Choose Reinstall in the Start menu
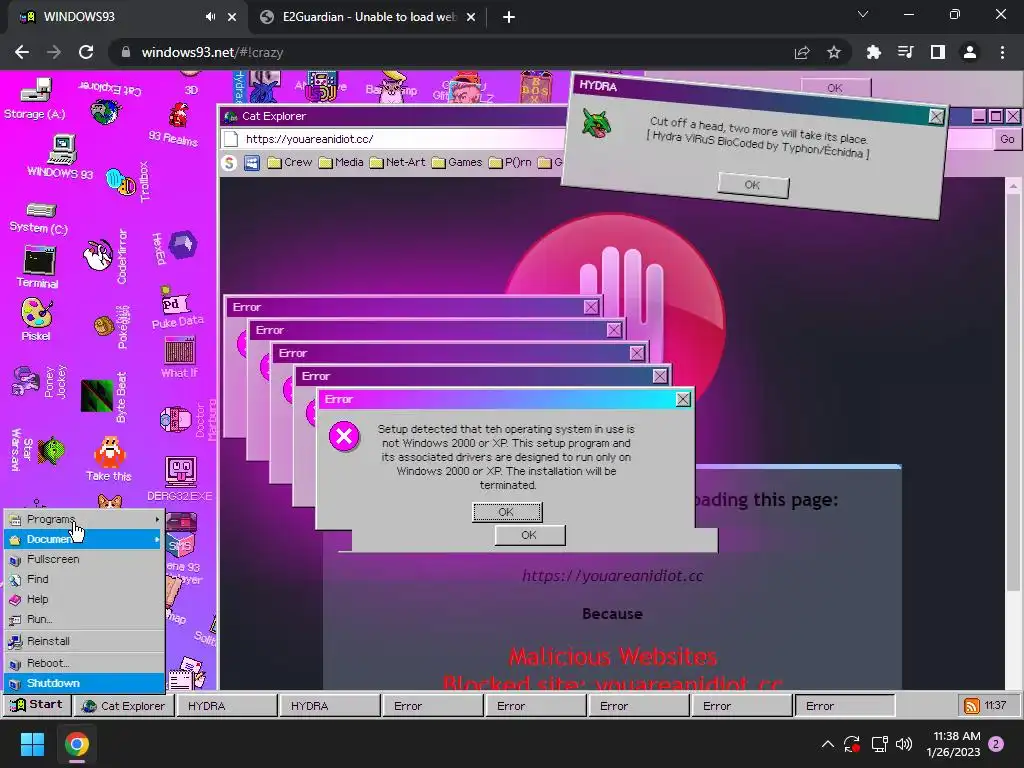The image size is (1024, 768). (84, 641)
